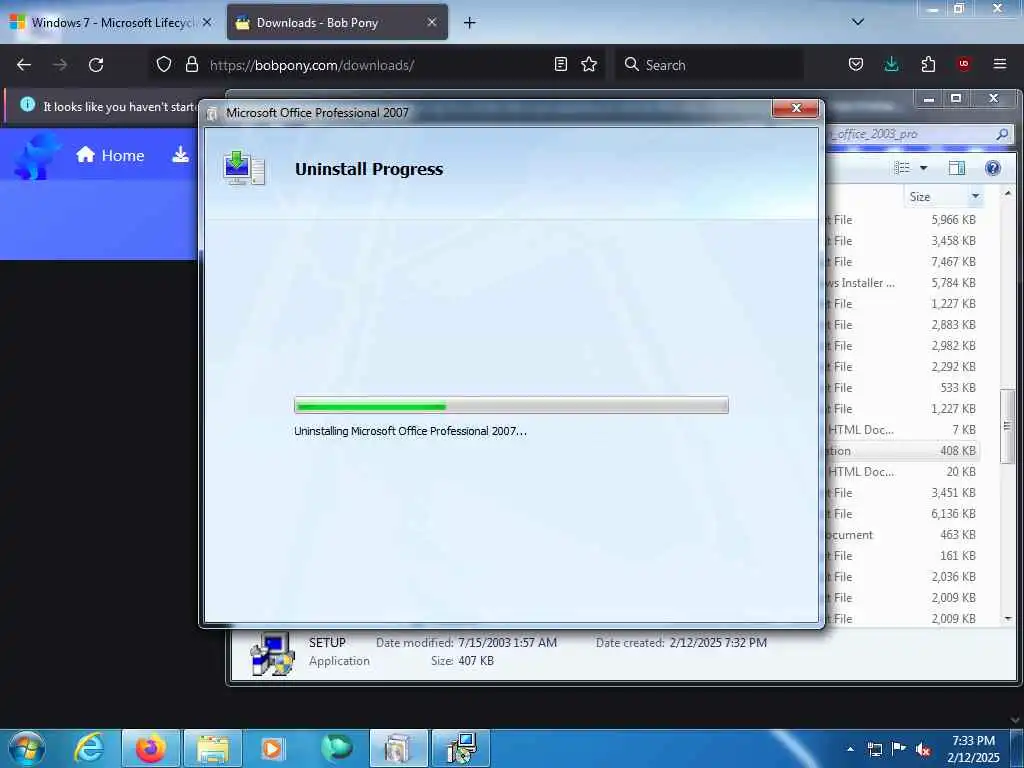Click the download icon next to Home

(180, 155)
